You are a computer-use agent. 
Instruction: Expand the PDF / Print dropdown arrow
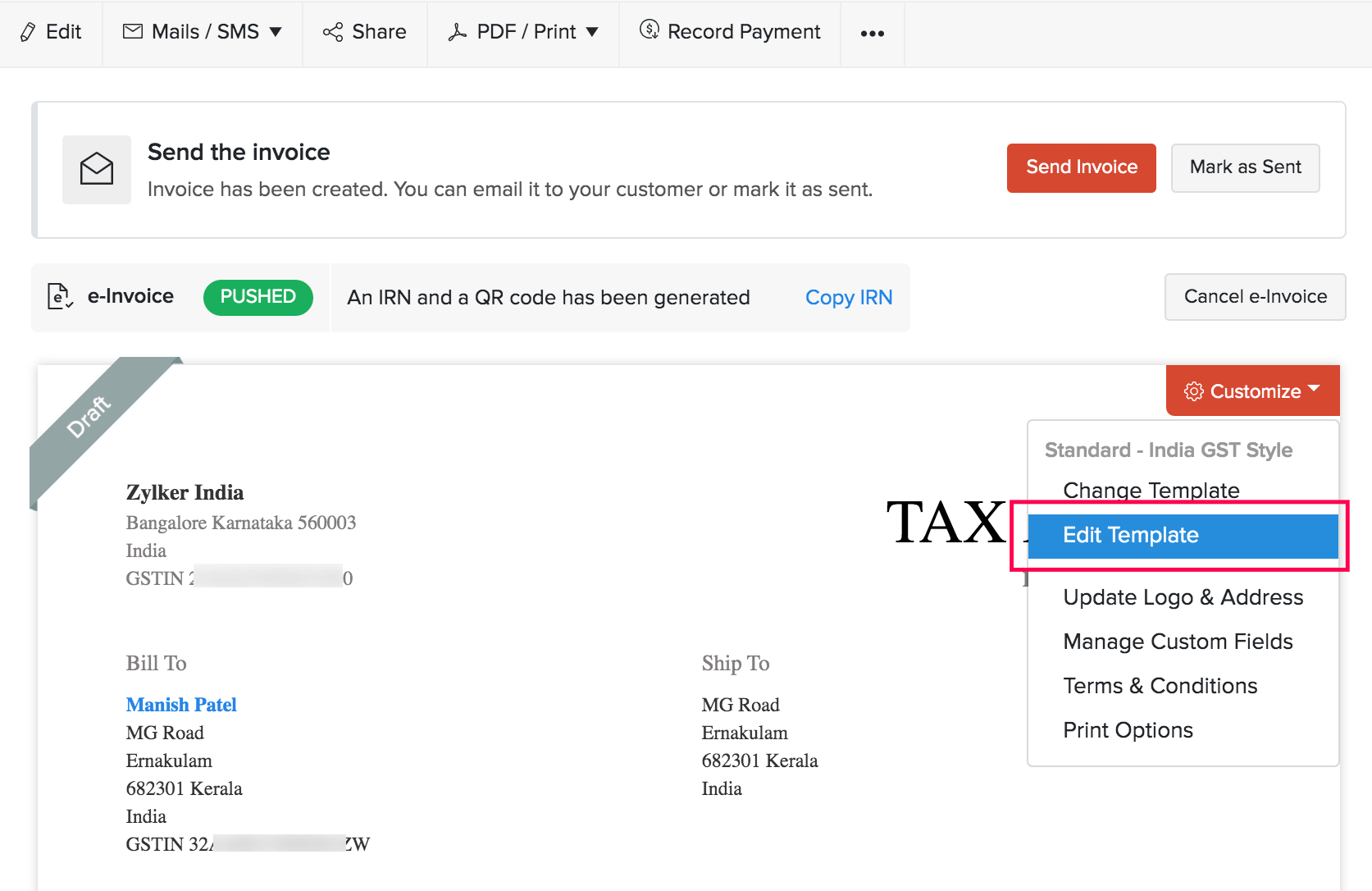[592, 32]
